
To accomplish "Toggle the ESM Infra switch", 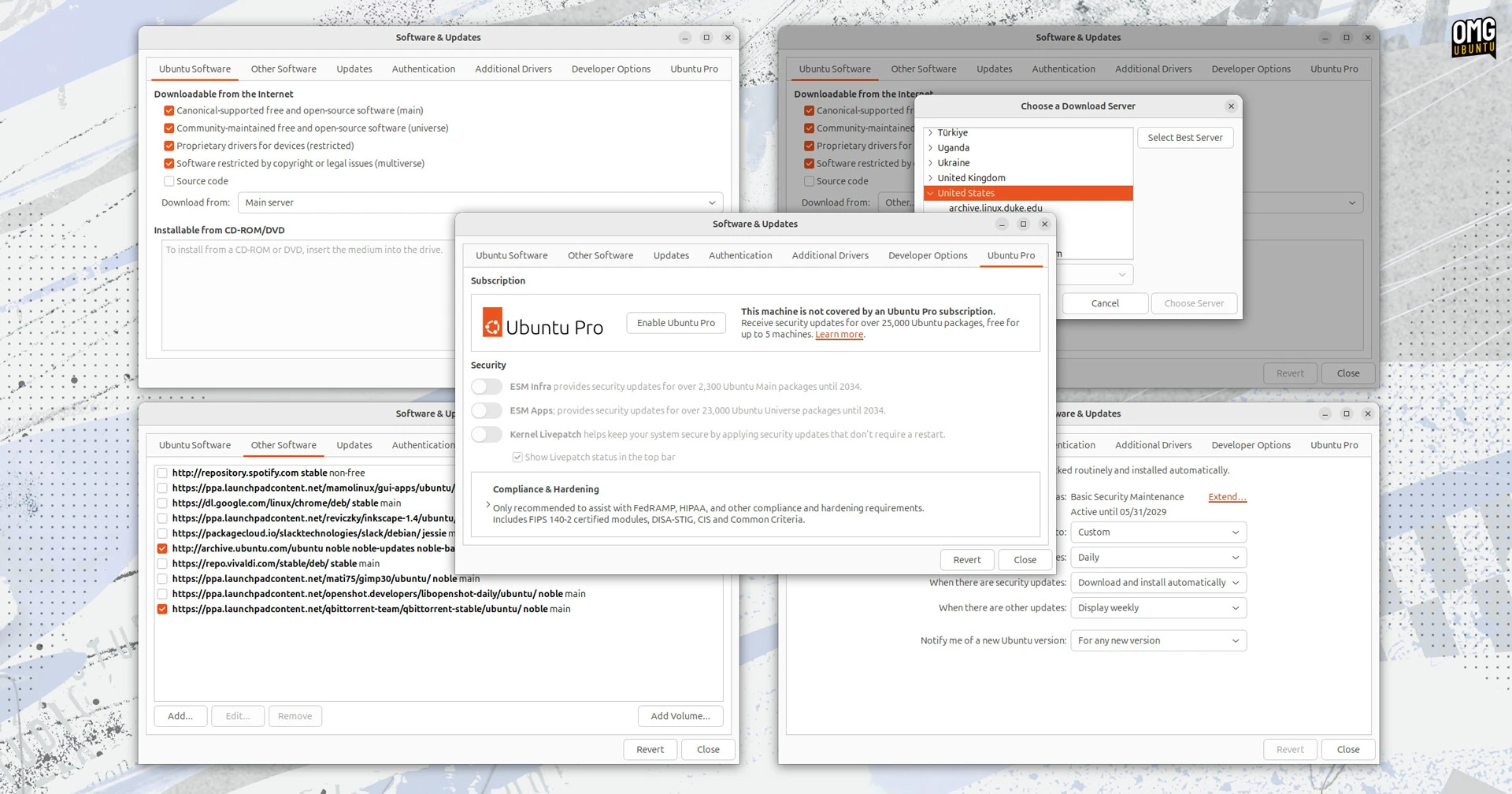I will click(487, 387).
